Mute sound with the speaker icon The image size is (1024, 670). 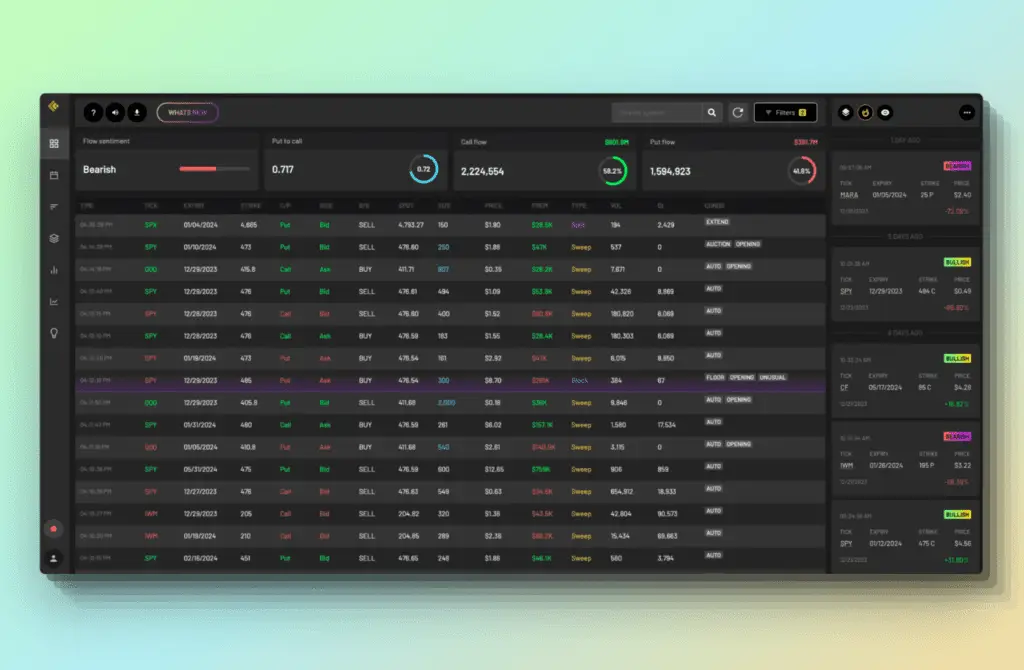click(115, 113)
